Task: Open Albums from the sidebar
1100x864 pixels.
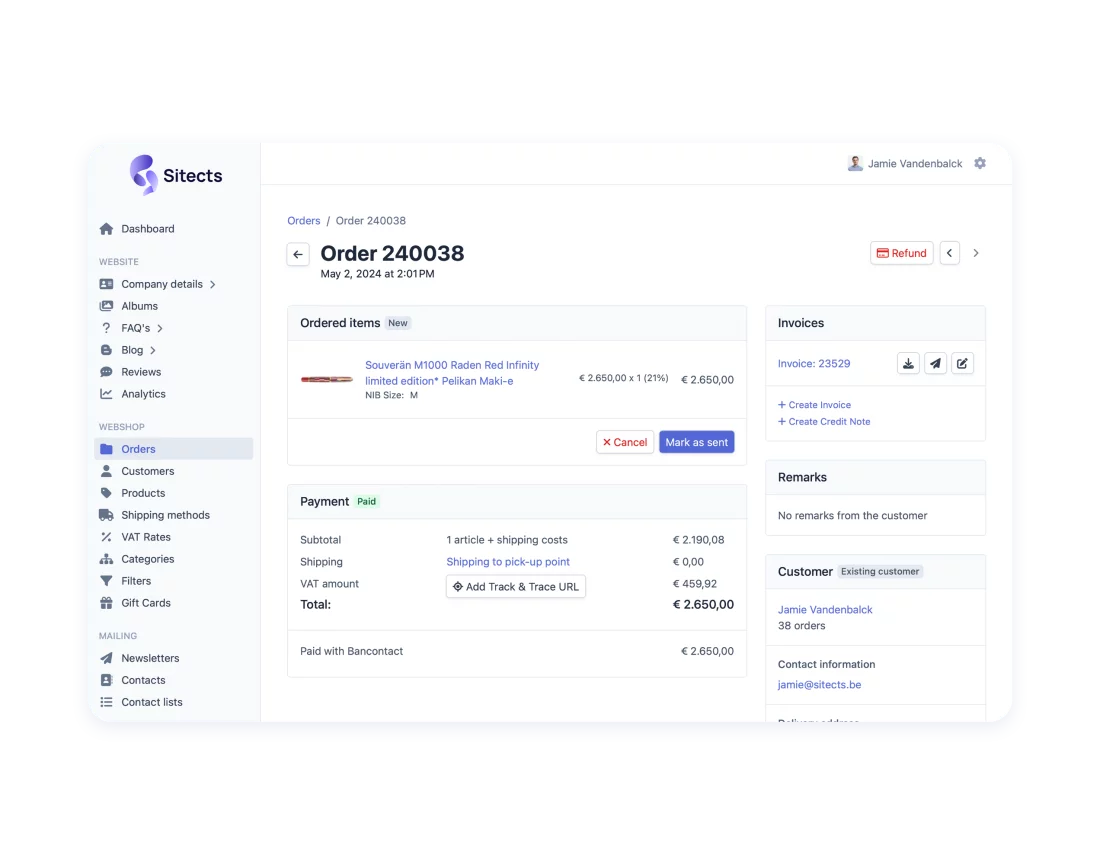Action: 139,306
